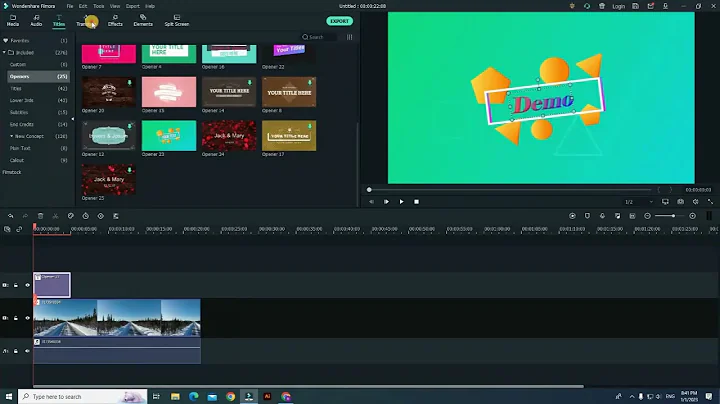Image resolution: width=720 pixels, height=404 pixels.
Task: Select the Opener 23 thumbnail
Action: pyautogui.click(x=169, y=135)
